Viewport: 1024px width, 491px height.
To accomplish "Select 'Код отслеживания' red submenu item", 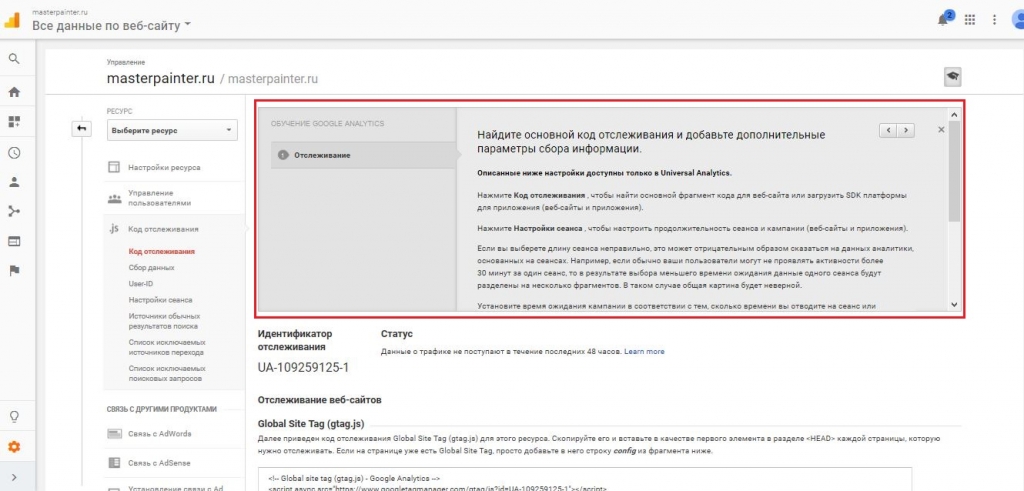I will (162, 251).
